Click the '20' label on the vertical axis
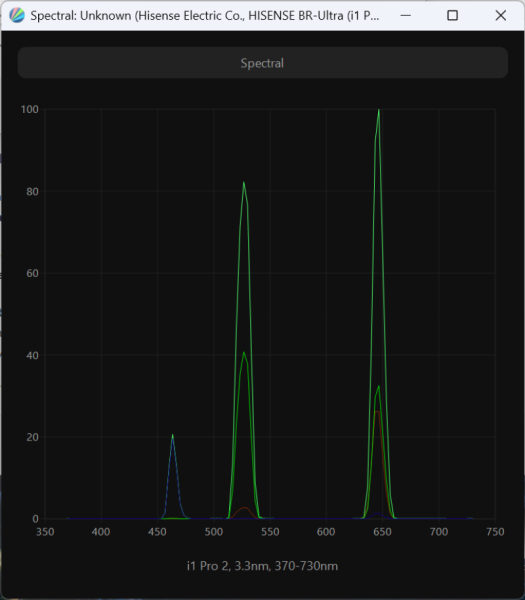This screenshot has height=600, width=525. pos(33,437)
